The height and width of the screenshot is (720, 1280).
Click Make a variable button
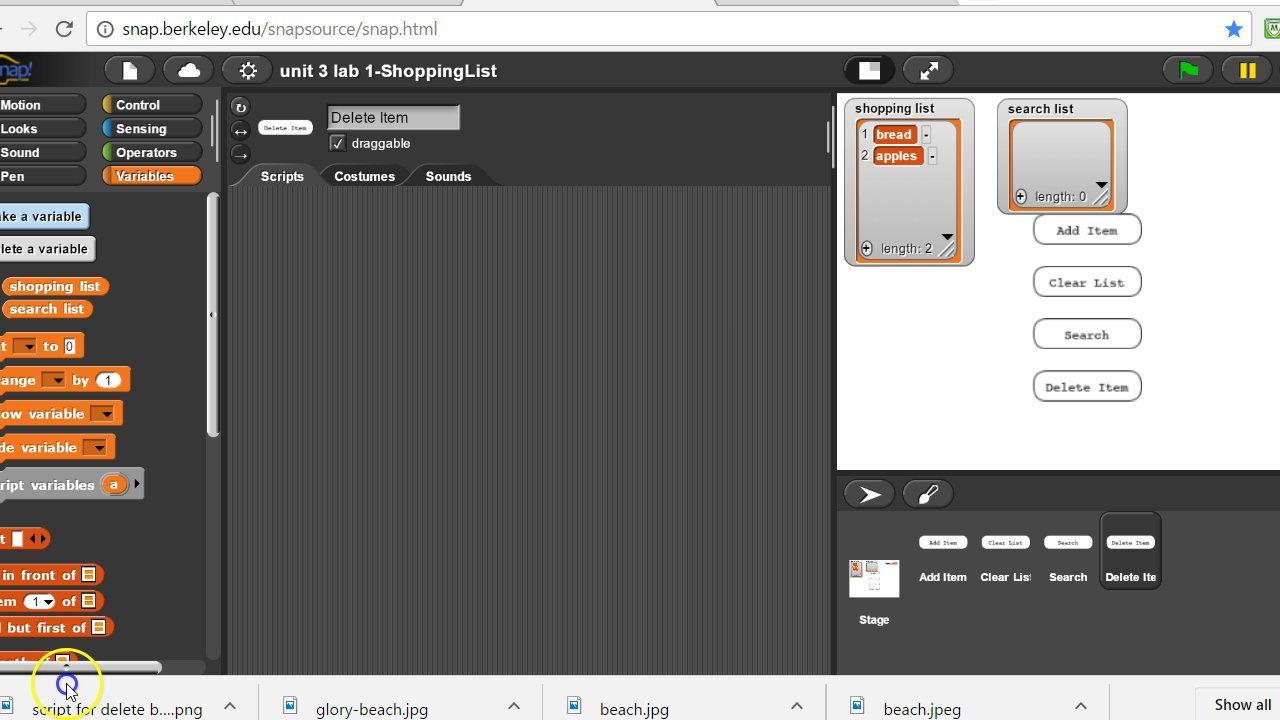(44, 216)
